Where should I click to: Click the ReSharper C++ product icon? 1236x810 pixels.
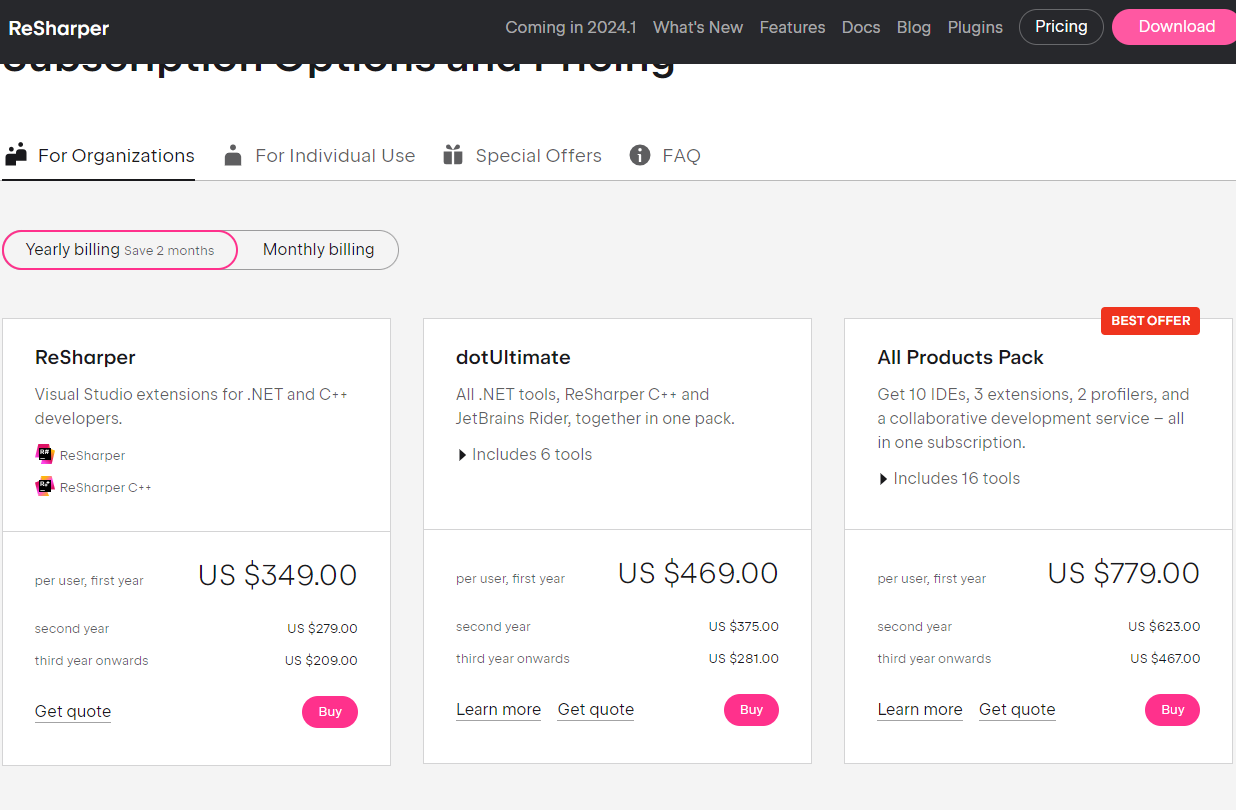(x=45, y=487)
